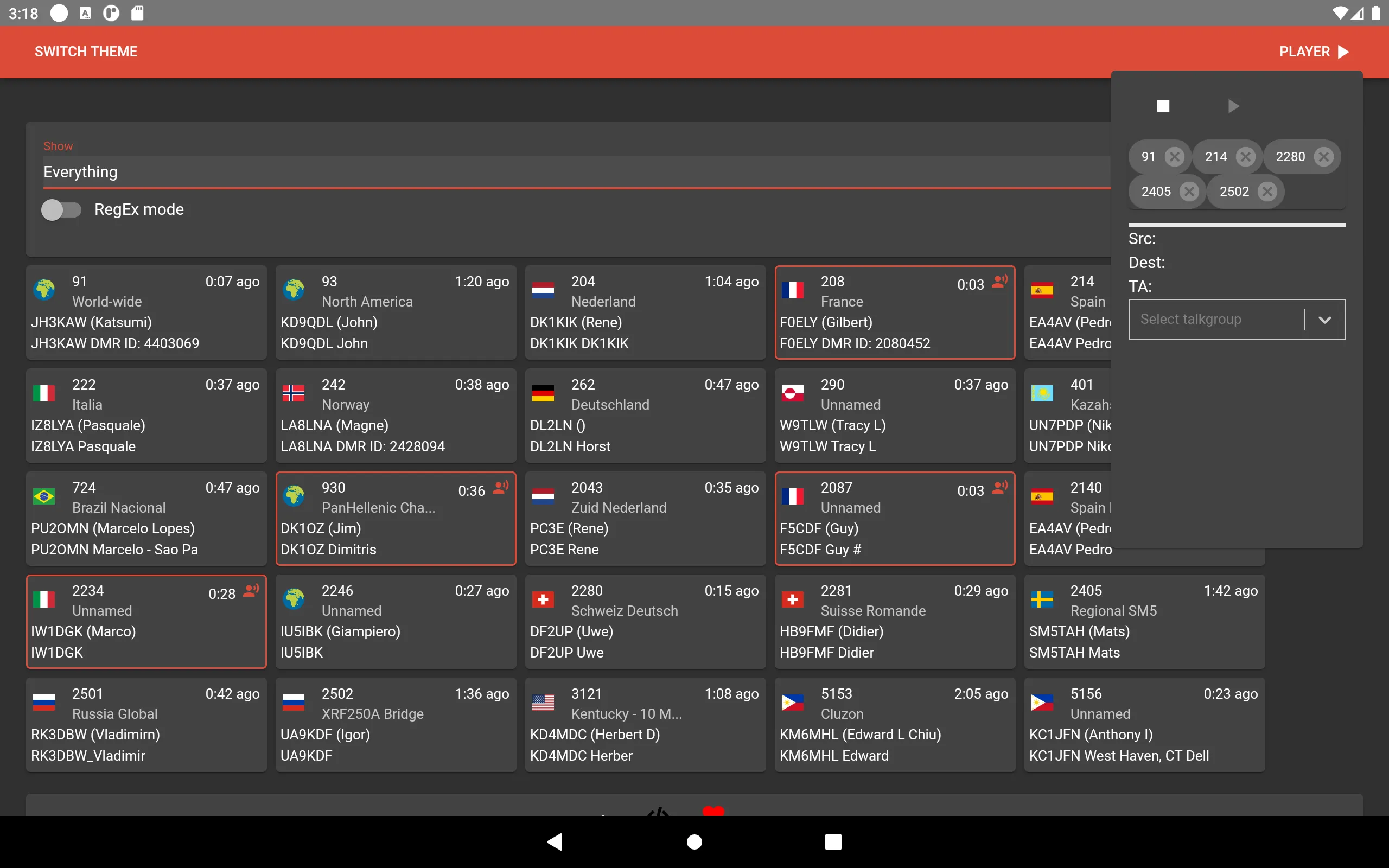
Task: Click the Russian flag on 2501 Russia Global
Action: coord(44,702)
